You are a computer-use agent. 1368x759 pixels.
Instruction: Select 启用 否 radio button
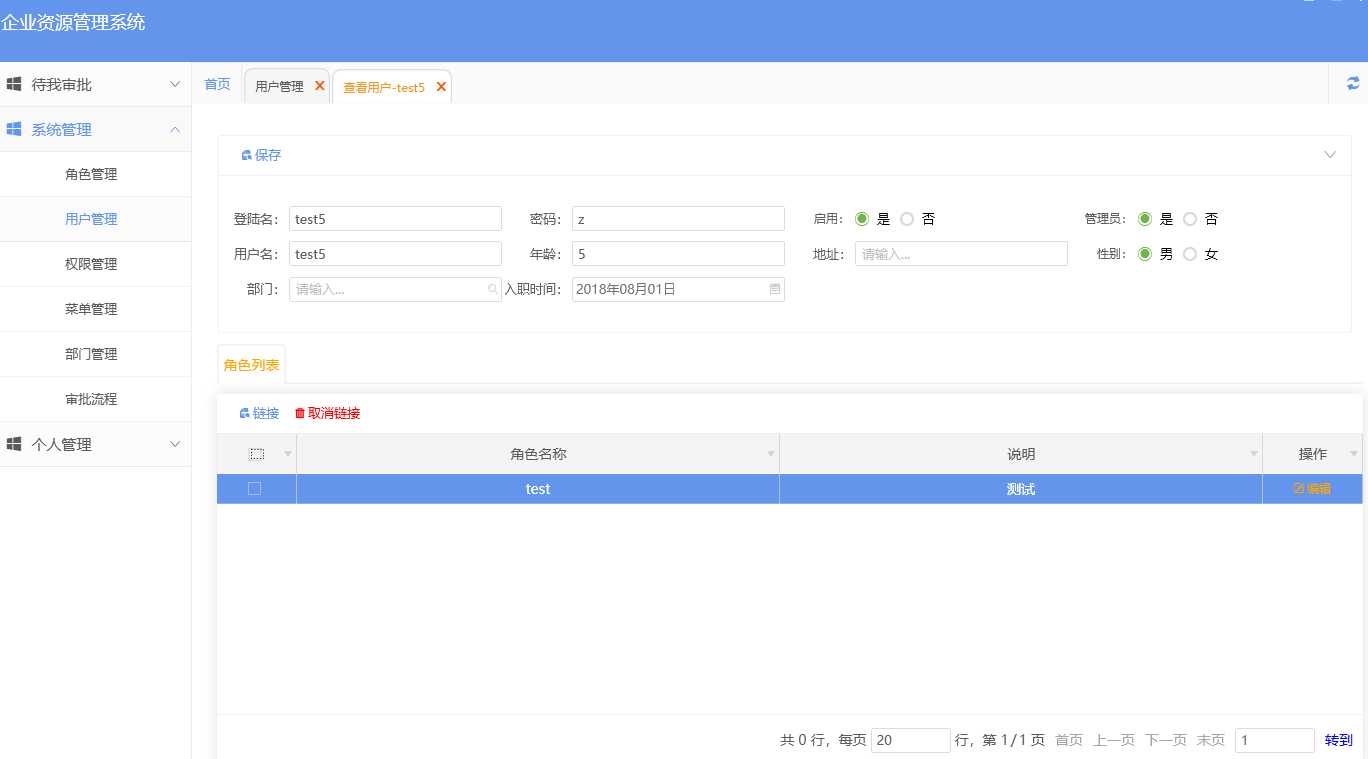(x=907, y=219)
